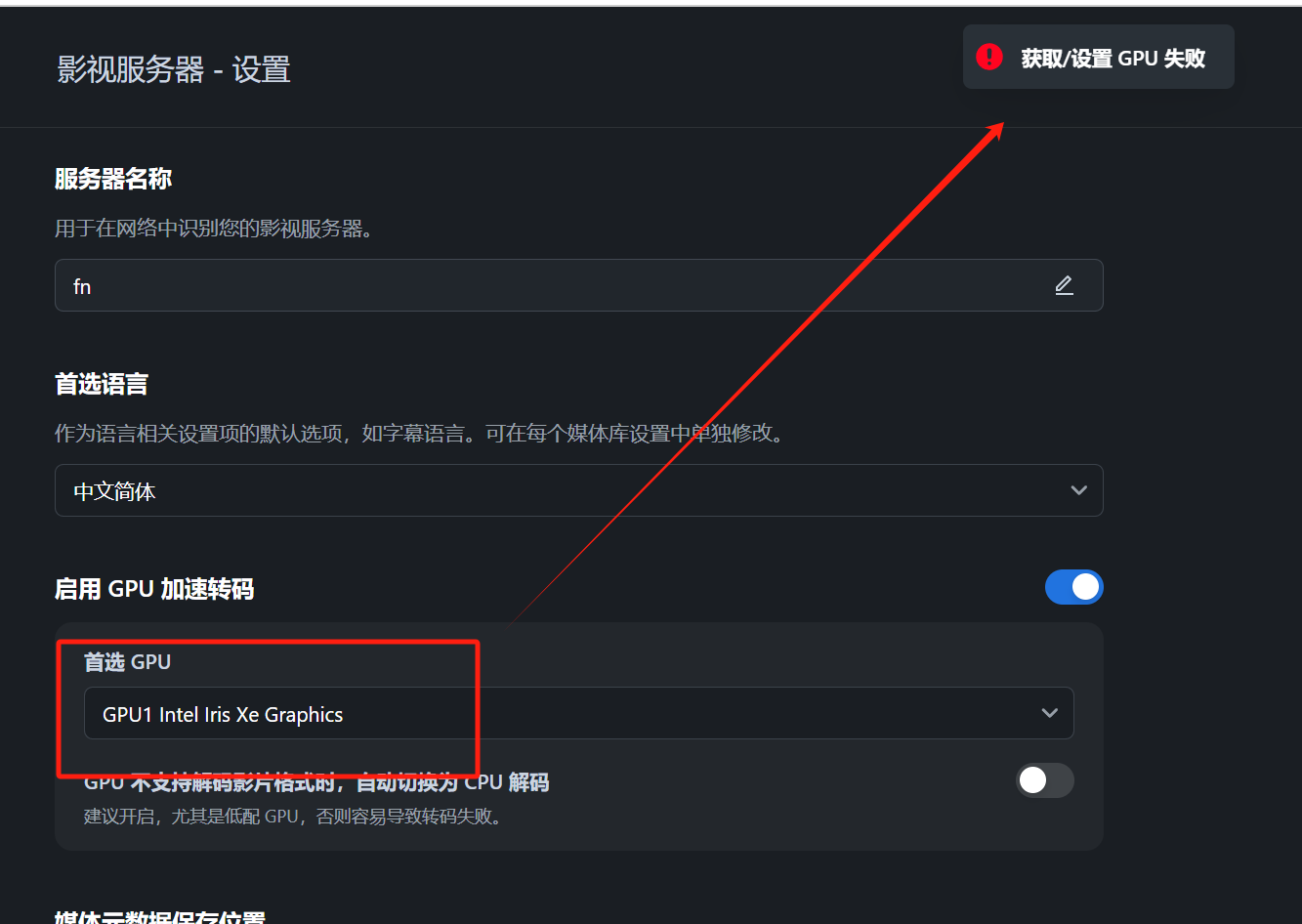Image resolution: width=1302 pixels, height=924 pixels.
Task: Enable automatic switch to CPU decoding toggle
Action: pos(1044,780)
